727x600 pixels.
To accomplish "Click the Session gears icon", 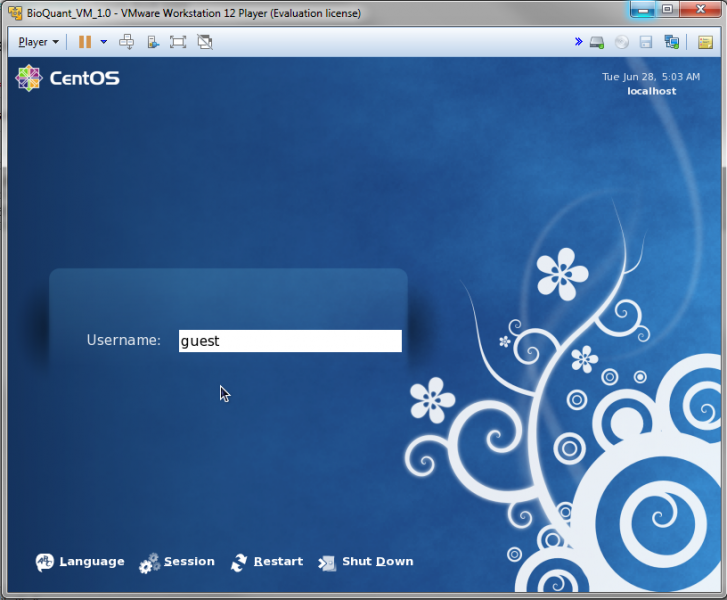I will tap(149, 563).
